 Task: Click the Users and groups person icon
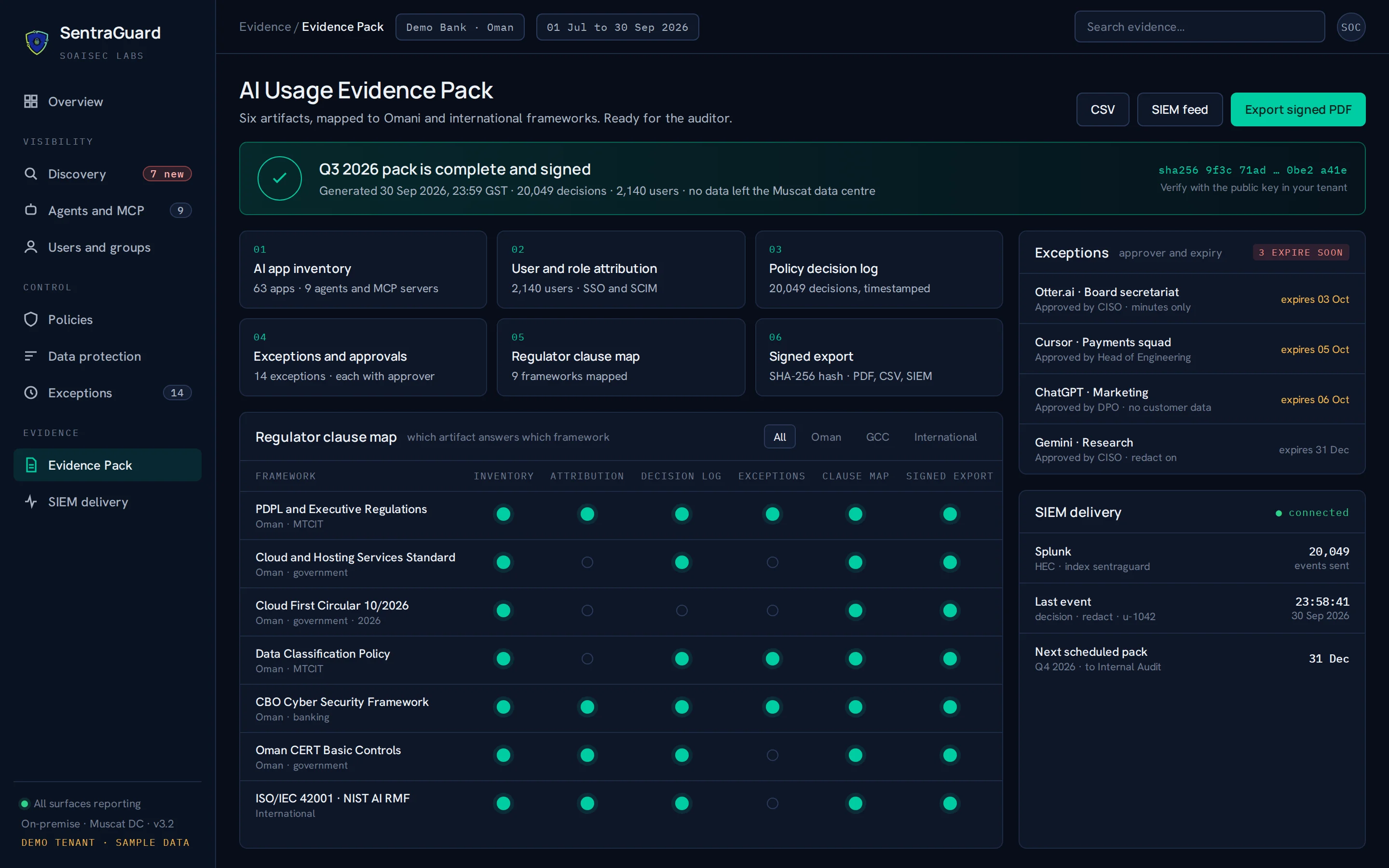(x=31, y=247)
